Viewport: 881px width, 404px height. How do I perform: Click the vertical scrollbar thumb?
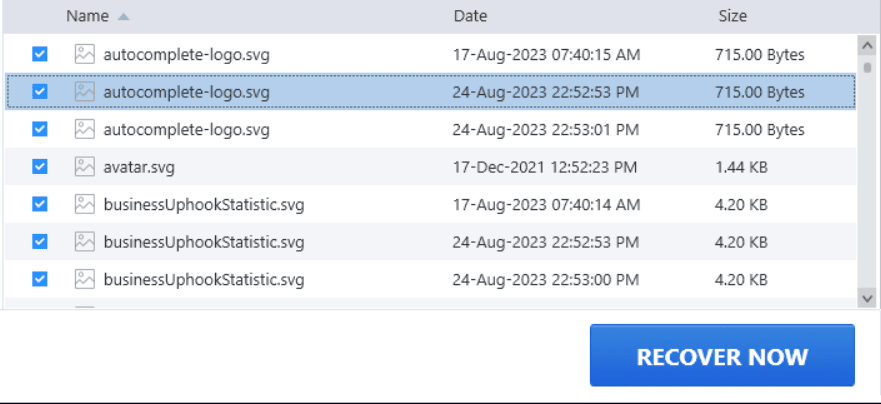point(867,68)
